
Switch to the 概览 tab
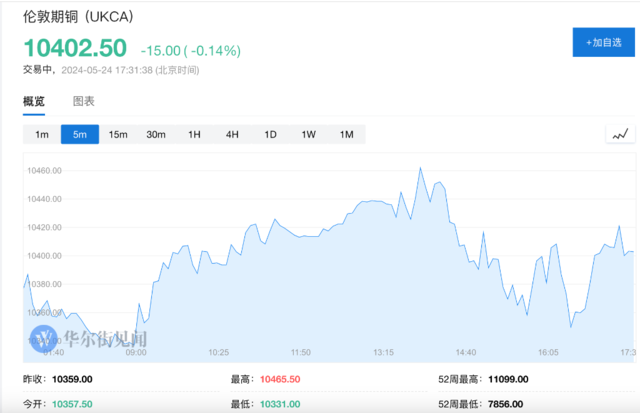[x=34, y=101]
